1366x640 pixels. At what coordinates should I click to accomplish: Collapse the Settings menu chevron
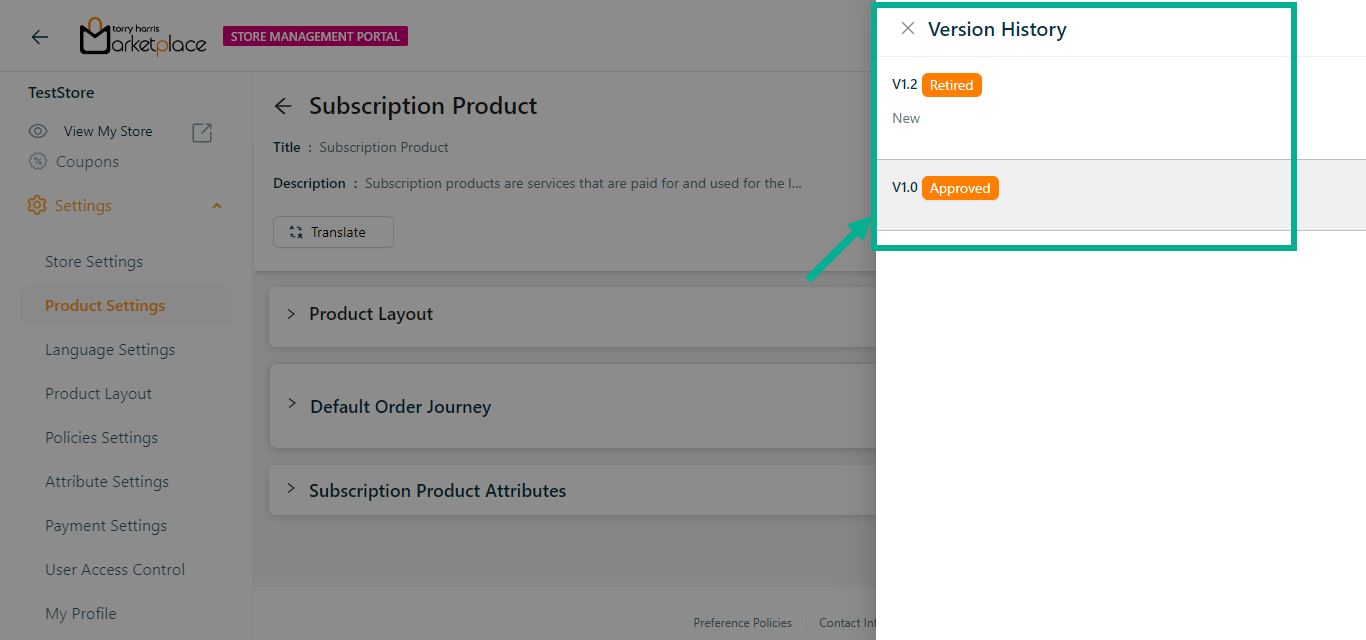click(x=217, y=206)
